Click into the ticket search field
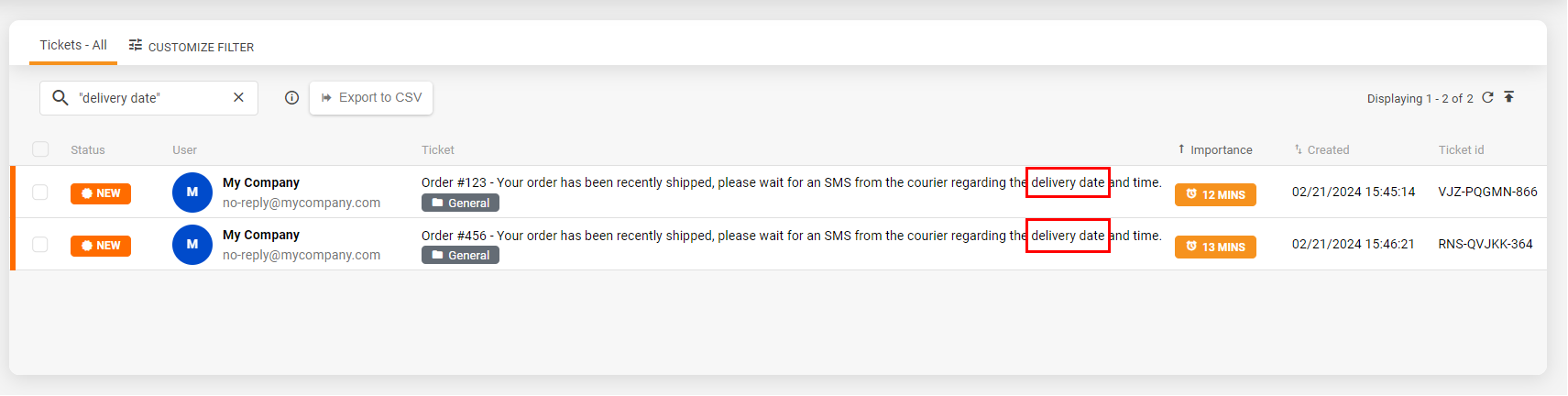The height and width of the screenshot is (396, 1568). click(147, 98)
